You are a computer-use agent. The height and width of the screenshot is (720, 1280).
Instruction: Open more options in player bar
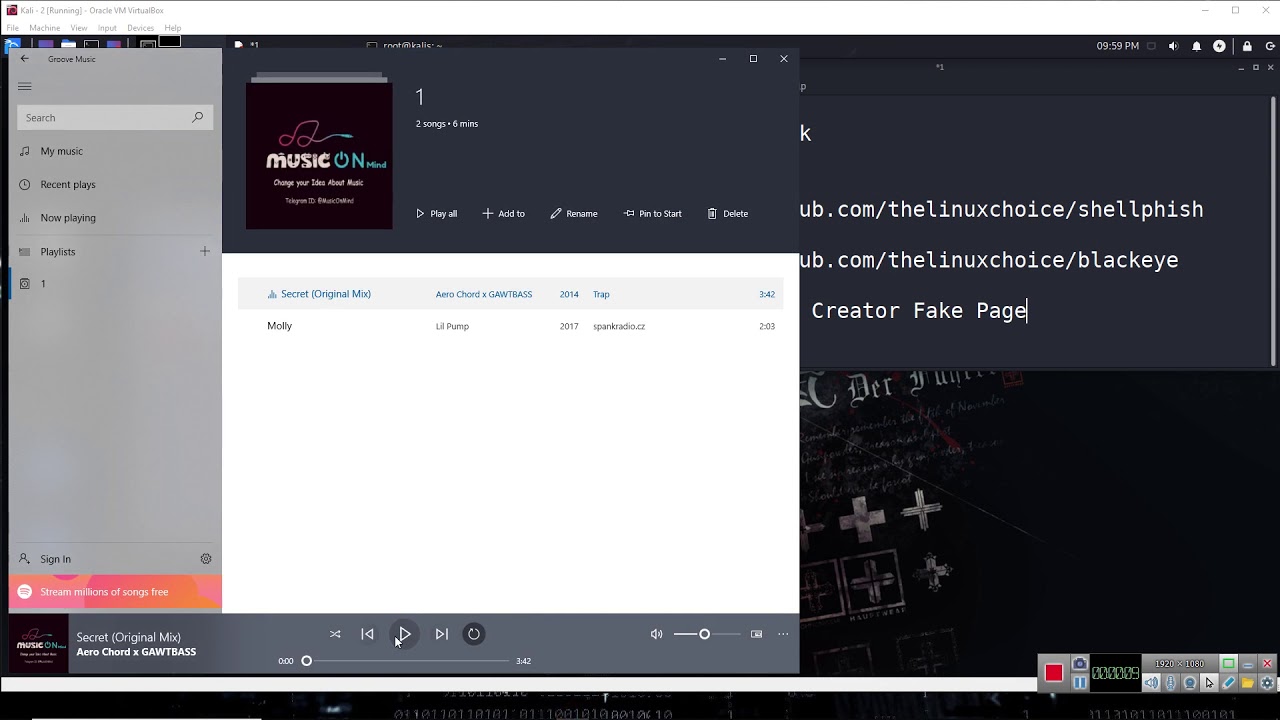783,634
